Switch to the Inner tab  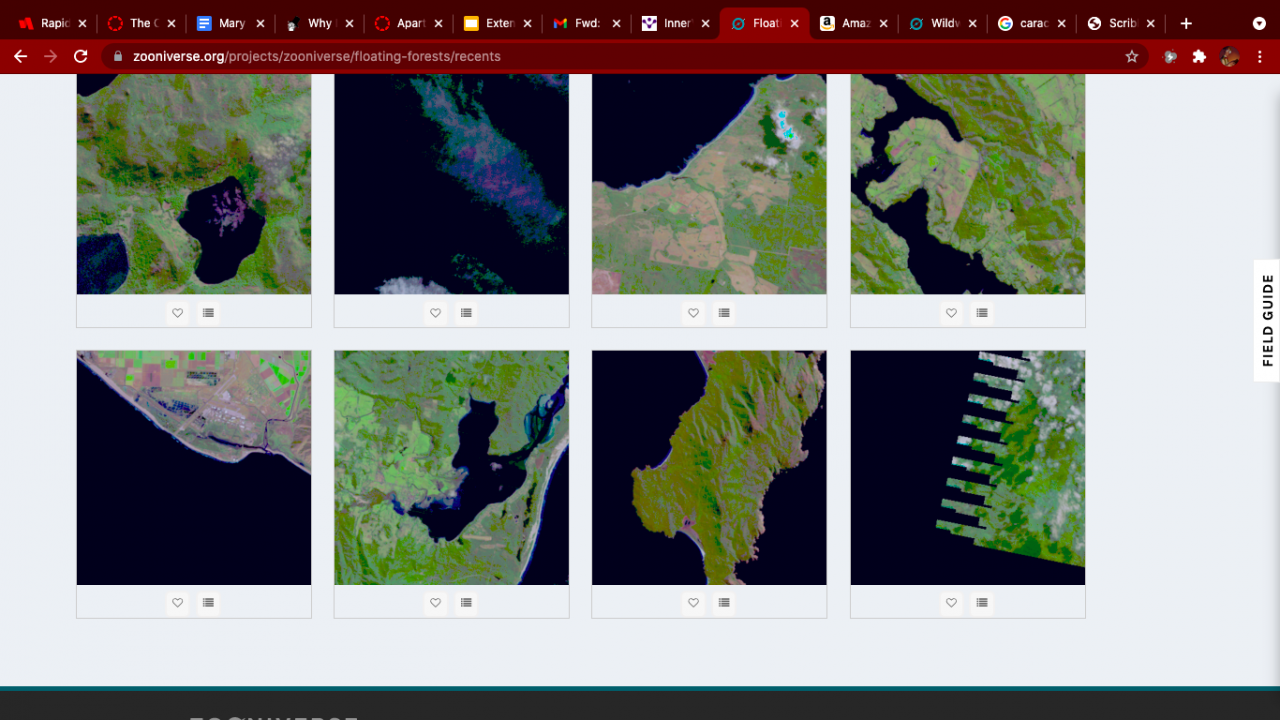coord(675,23)
